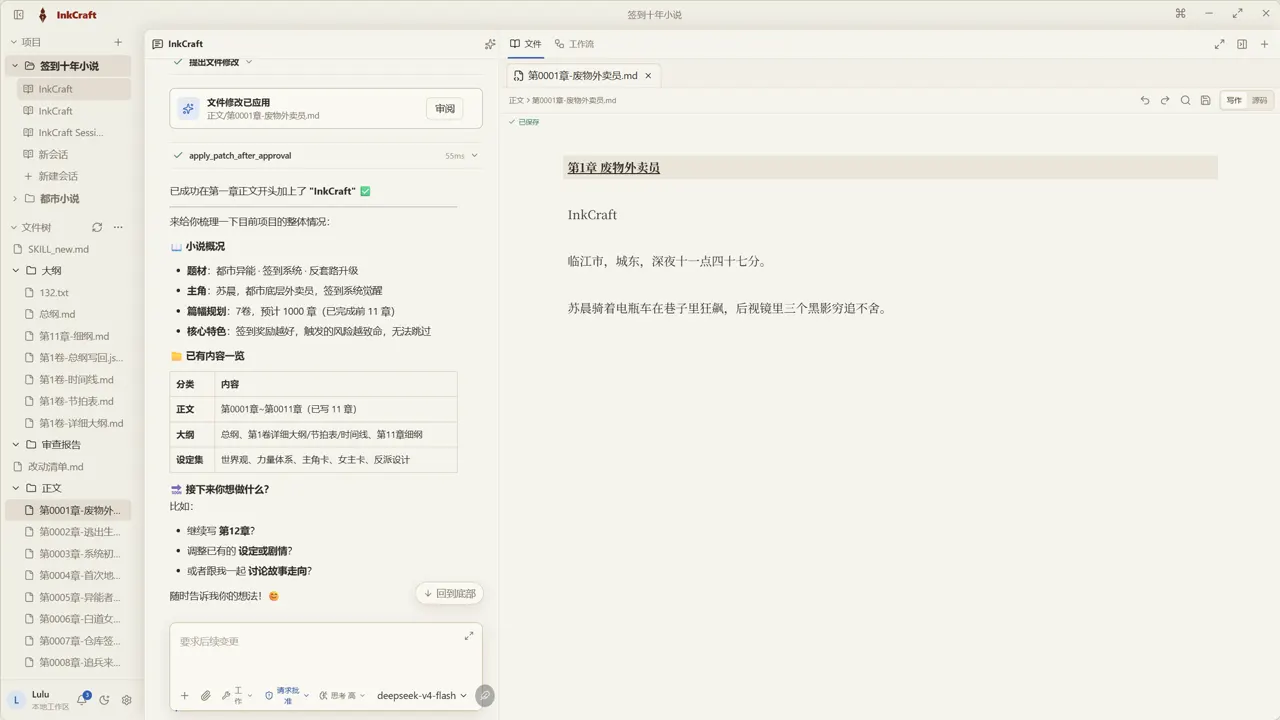Redo edit in editor toolbar

point(1165,100)
